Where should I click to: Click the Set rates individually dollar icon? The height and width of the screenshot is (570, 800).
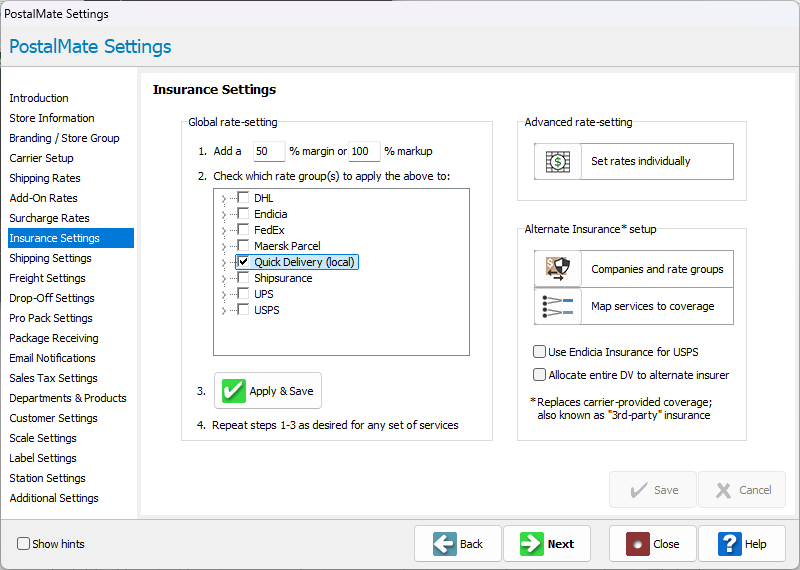(x=558, y=161)
